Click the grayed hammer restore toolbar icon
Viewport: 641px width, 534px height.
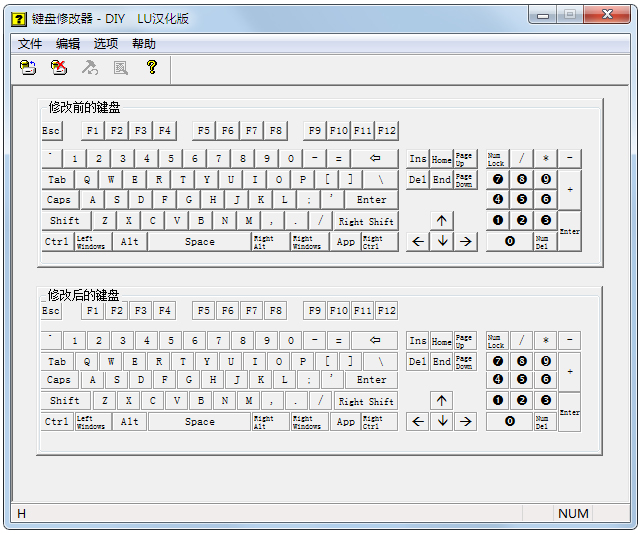(x=90, y=67)
